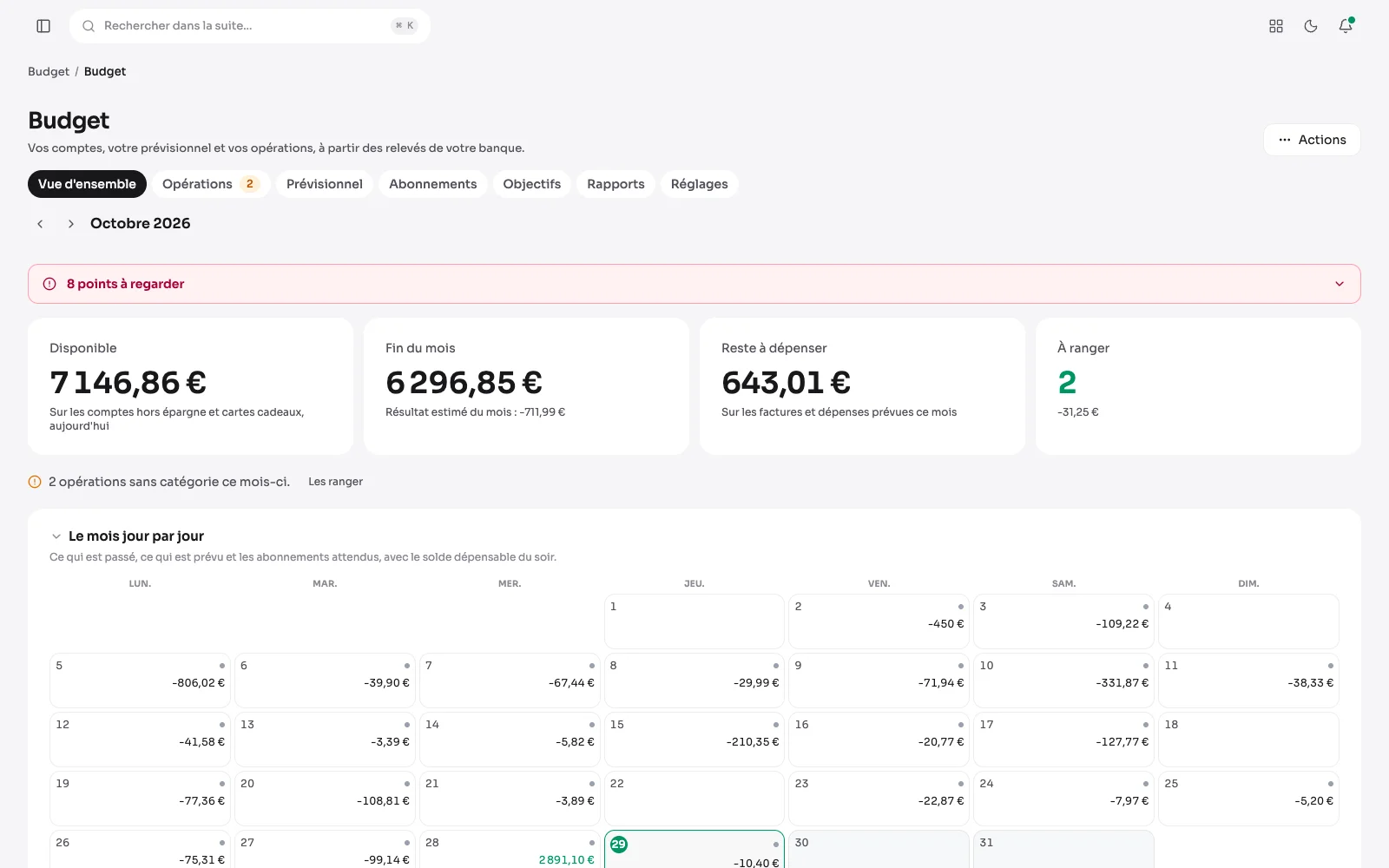Go to the Objectifs tab
The width and height of the screenshot is (1389, 868).
coord(532,184)
